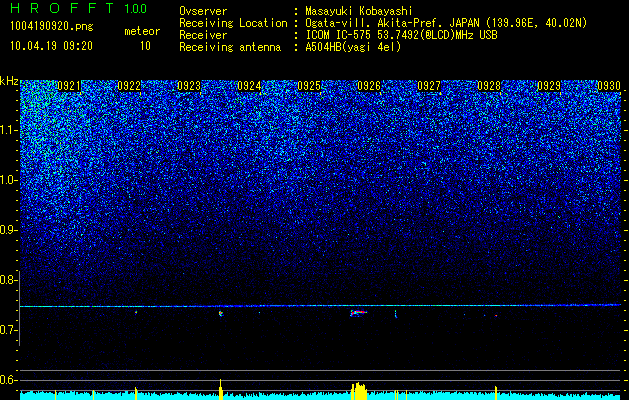This screenshot has width=629, height=400.
Task: Click the 0926 time marker
Action: 369,86
